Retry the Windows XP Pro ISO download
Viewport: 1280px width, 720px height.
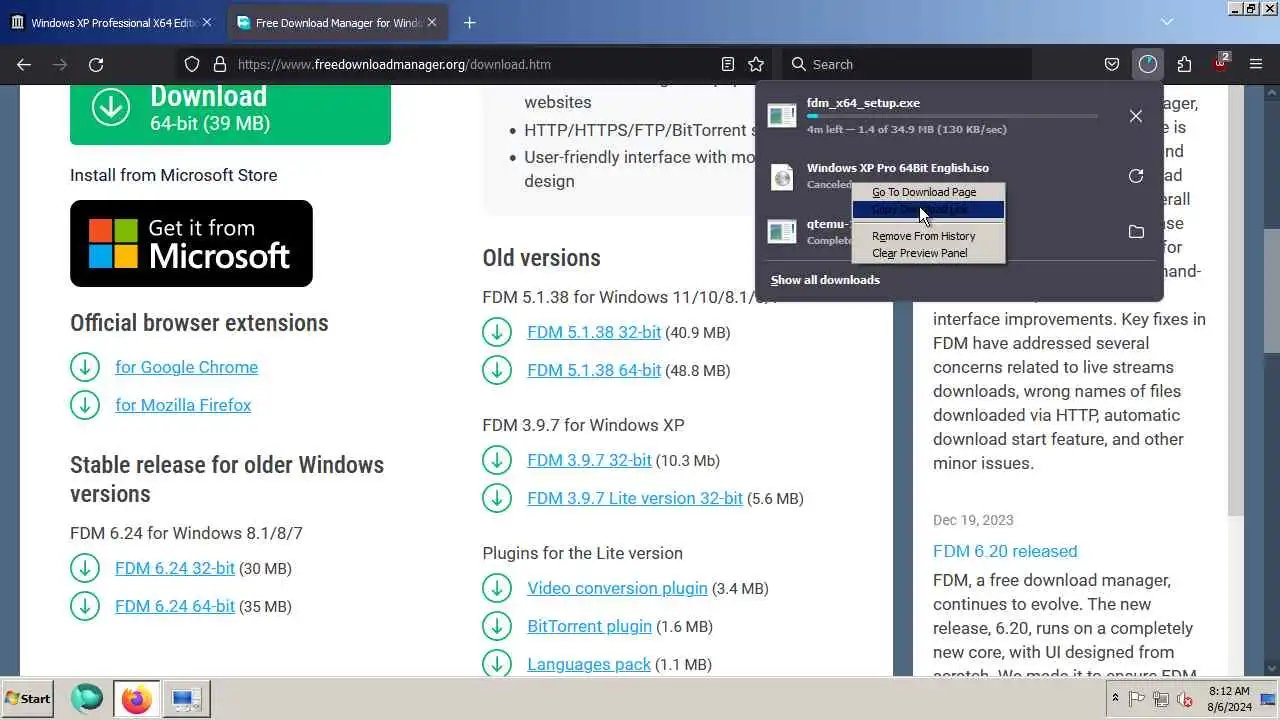click(x=1135, y=176)
